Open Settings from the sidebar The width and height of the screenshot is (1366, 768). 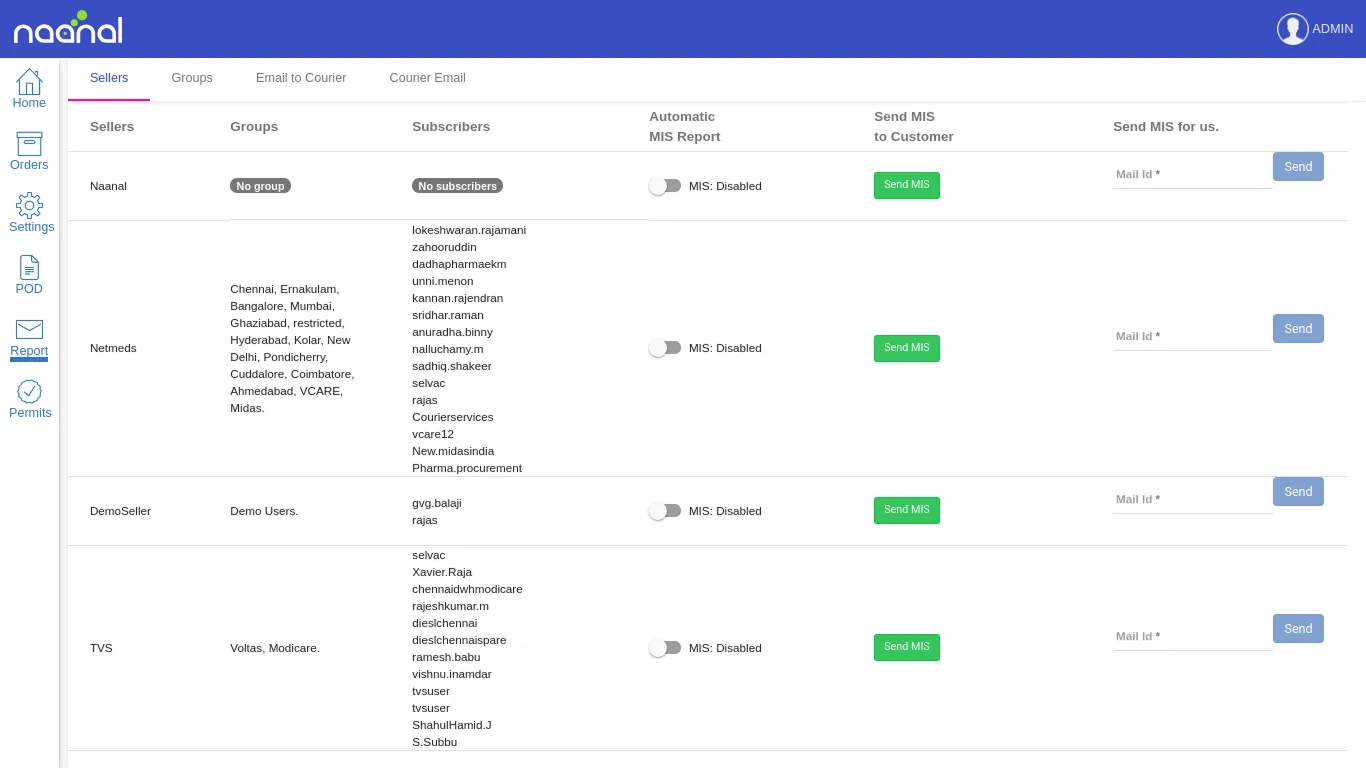31,212
